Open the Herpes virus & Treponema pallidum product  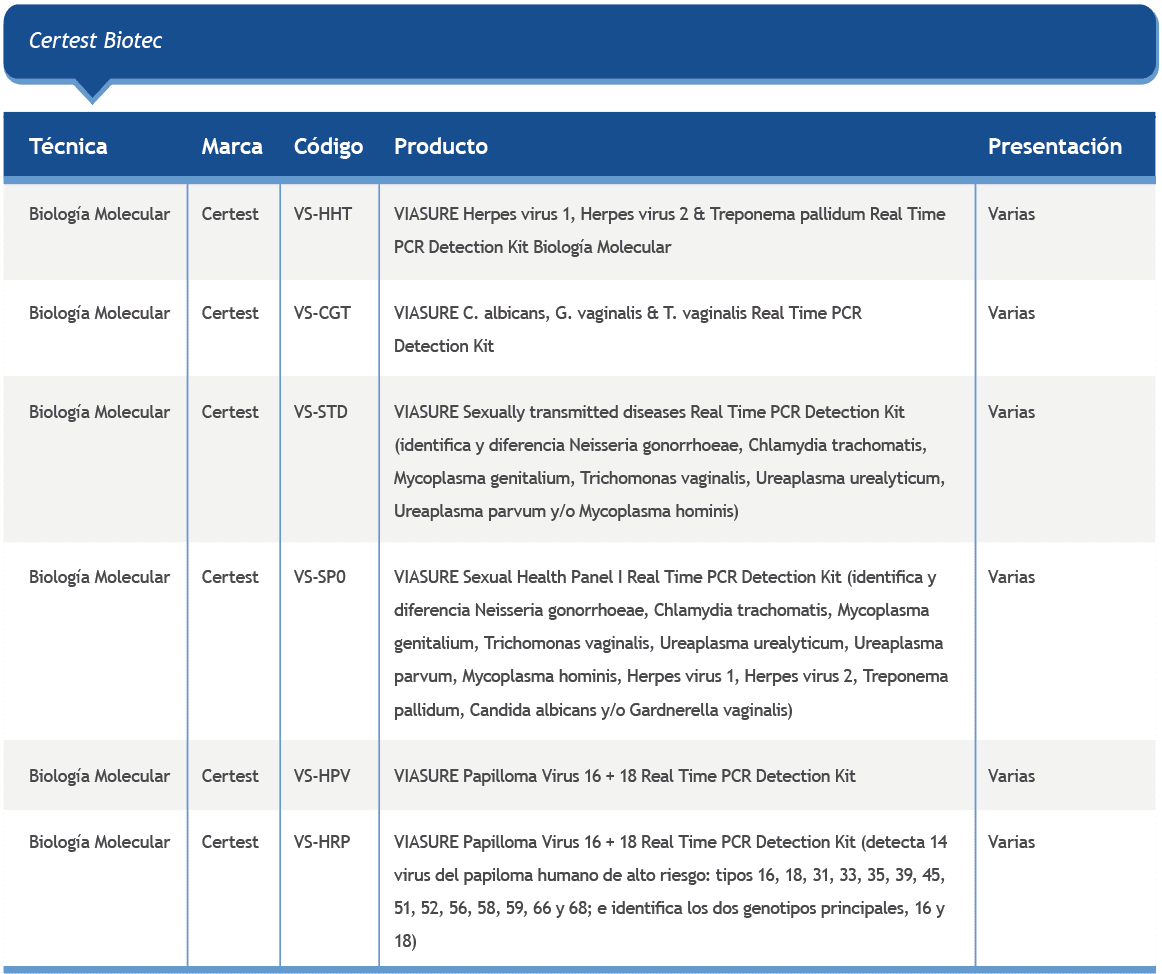[x=669, y=230]
